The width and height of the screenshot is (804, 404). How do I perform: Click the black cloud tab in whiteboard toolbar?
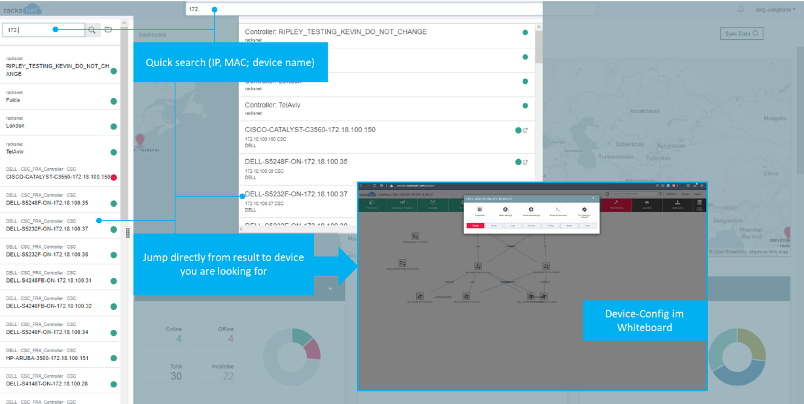click(647, 205)
